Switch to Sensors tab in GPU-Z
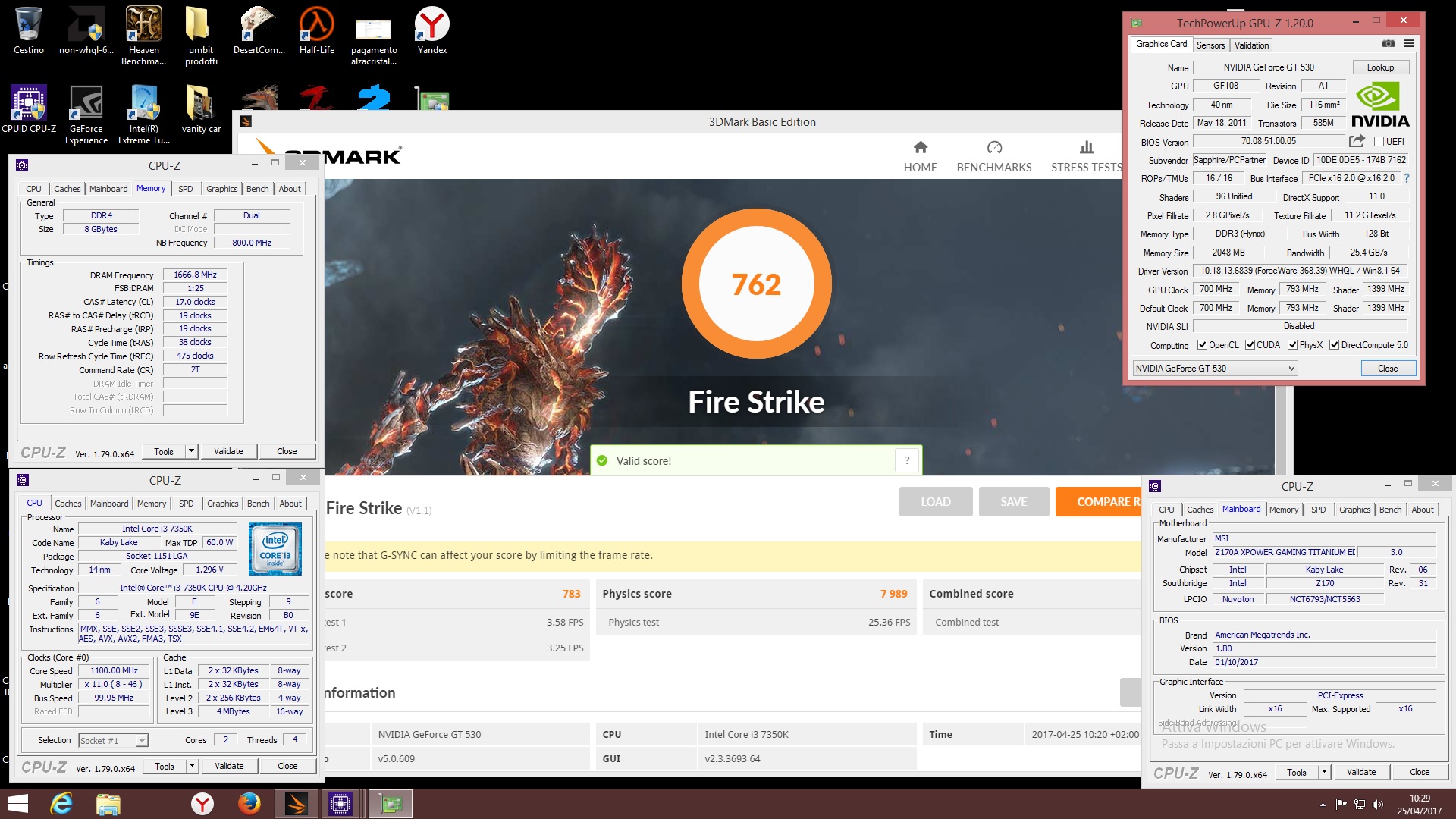1456x819 pixels. [1210, 45]
